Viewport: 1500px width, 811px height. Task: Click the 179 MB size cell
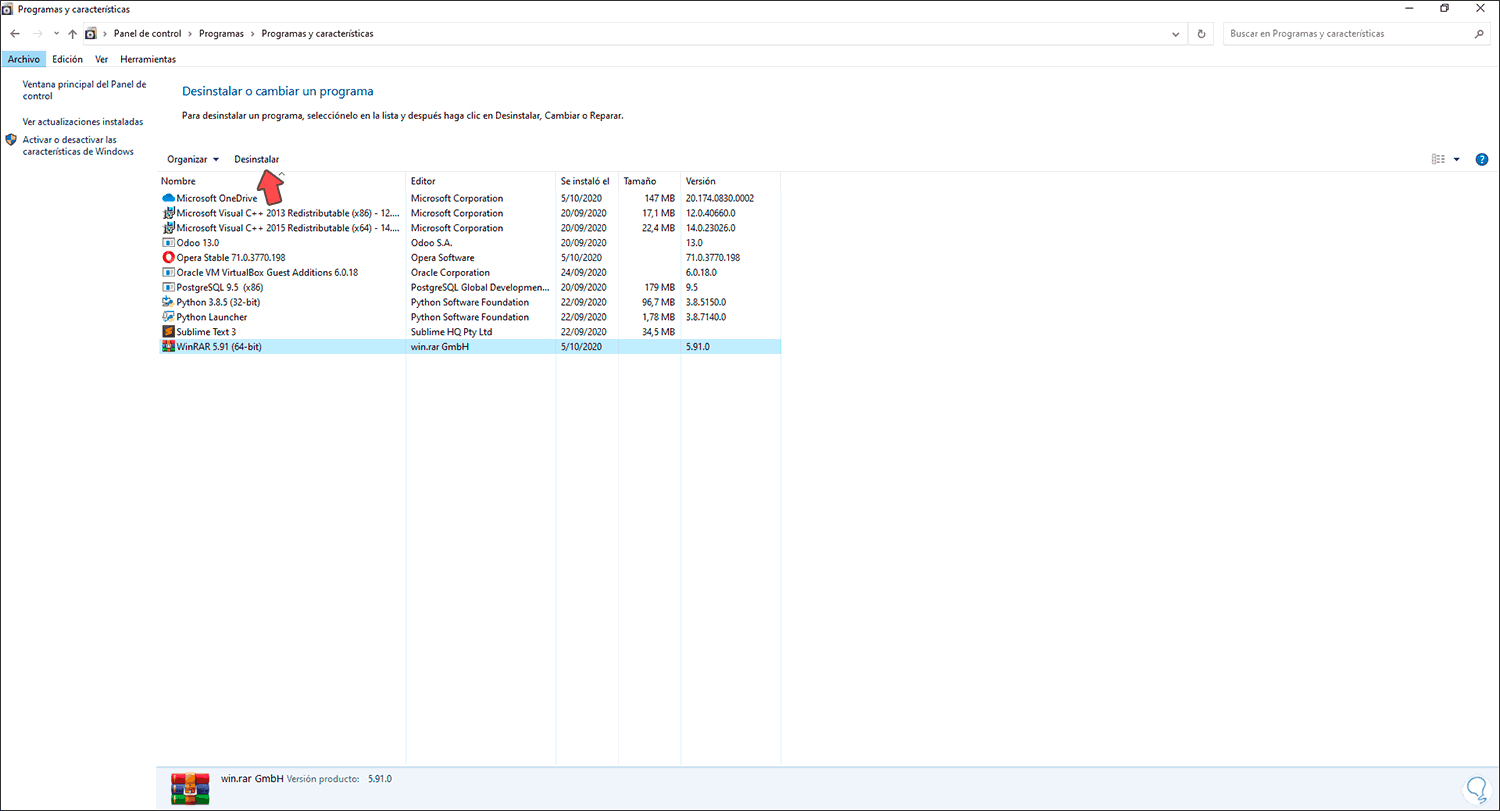click(x=660, y=287)
